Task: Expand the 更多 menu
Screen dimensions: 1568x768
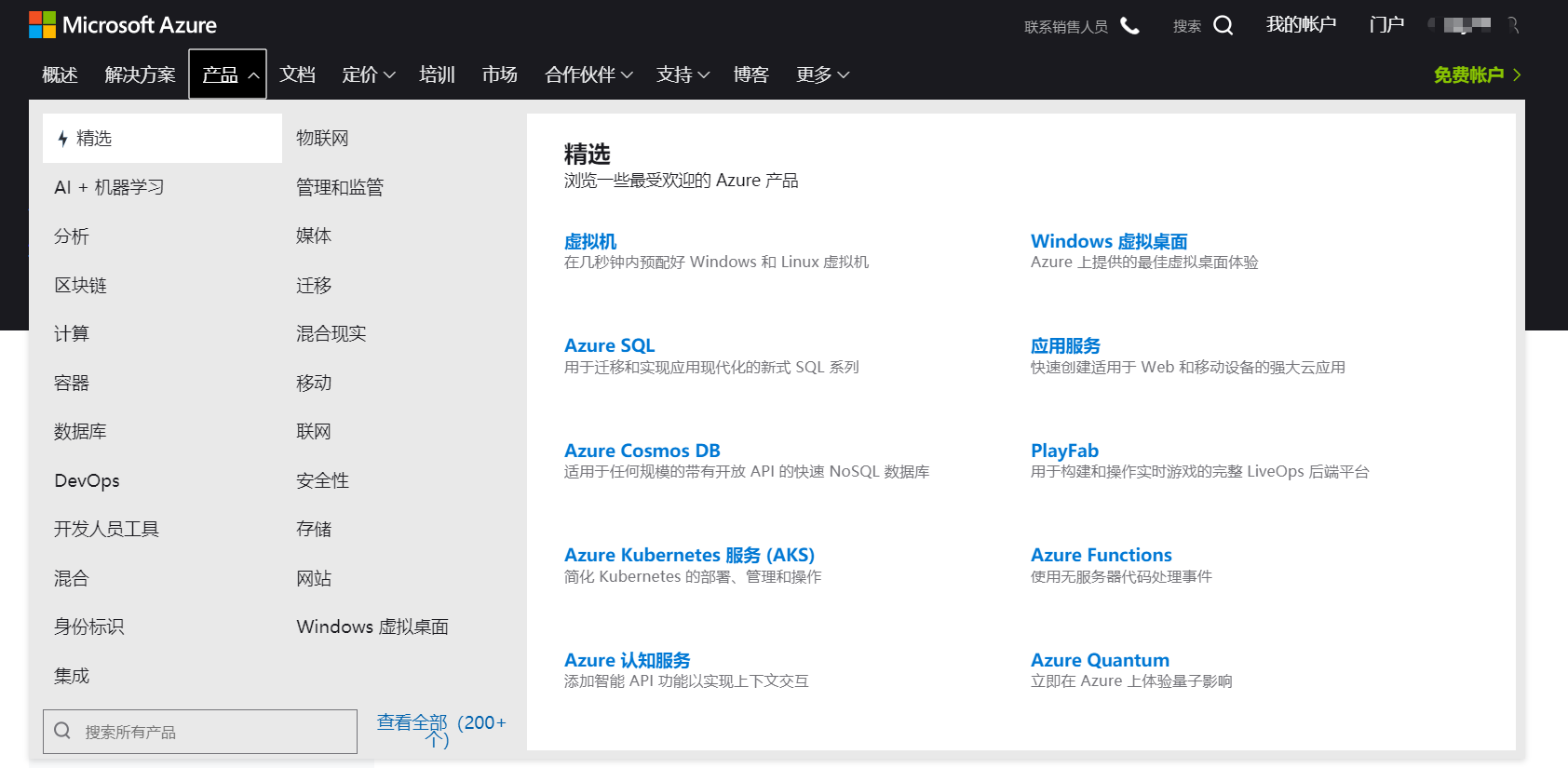Action: tap(822, 74)
